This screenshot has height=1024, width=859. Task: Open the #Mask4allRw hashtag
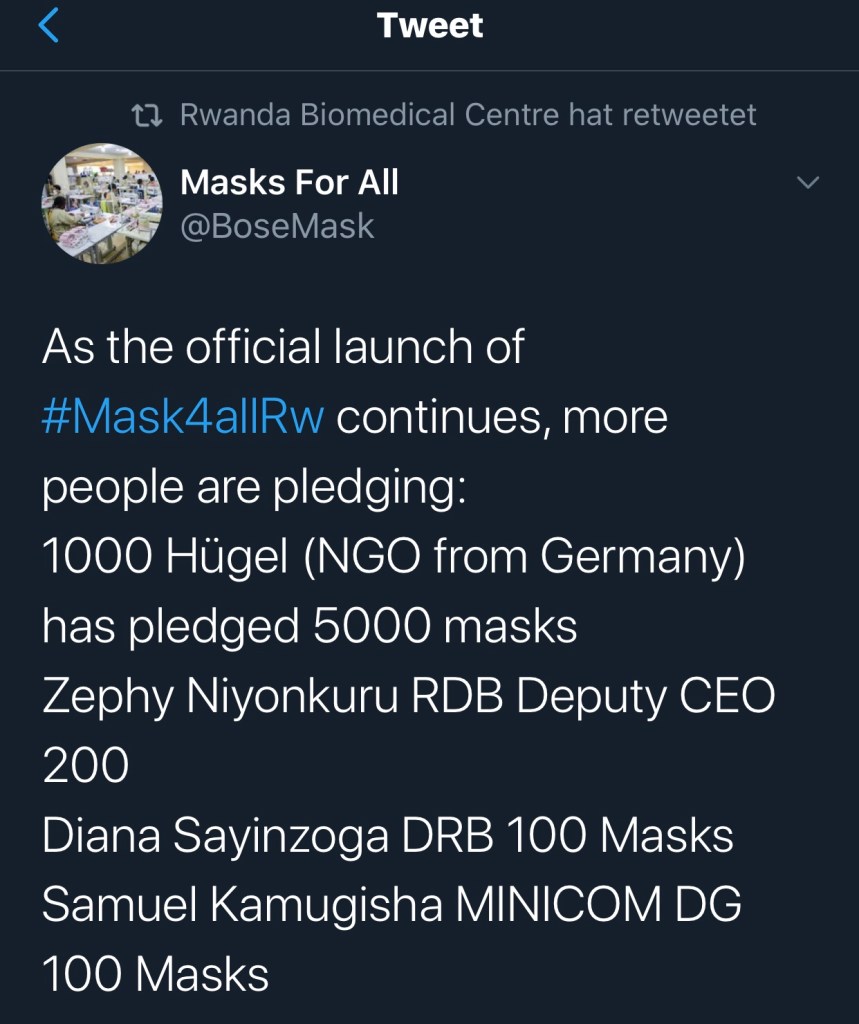(183, 417)
